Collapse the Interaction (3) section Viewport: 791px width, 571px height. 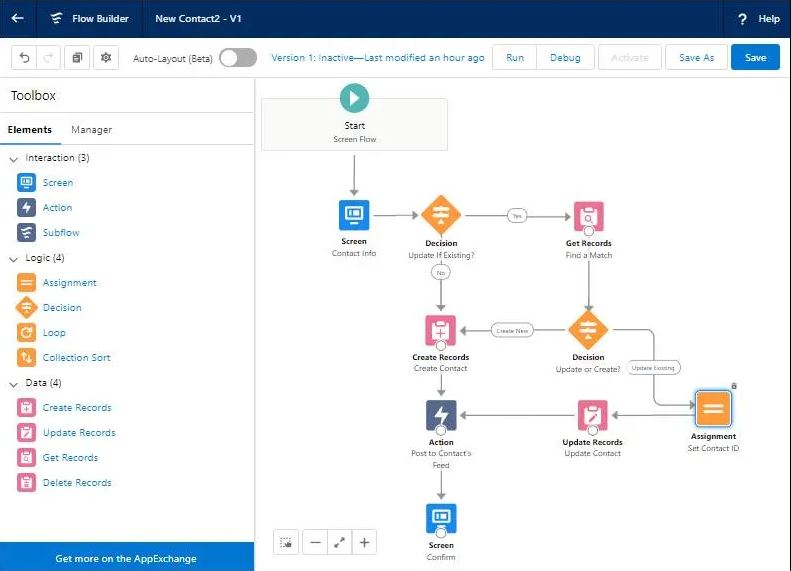click(x=14, y=159)
